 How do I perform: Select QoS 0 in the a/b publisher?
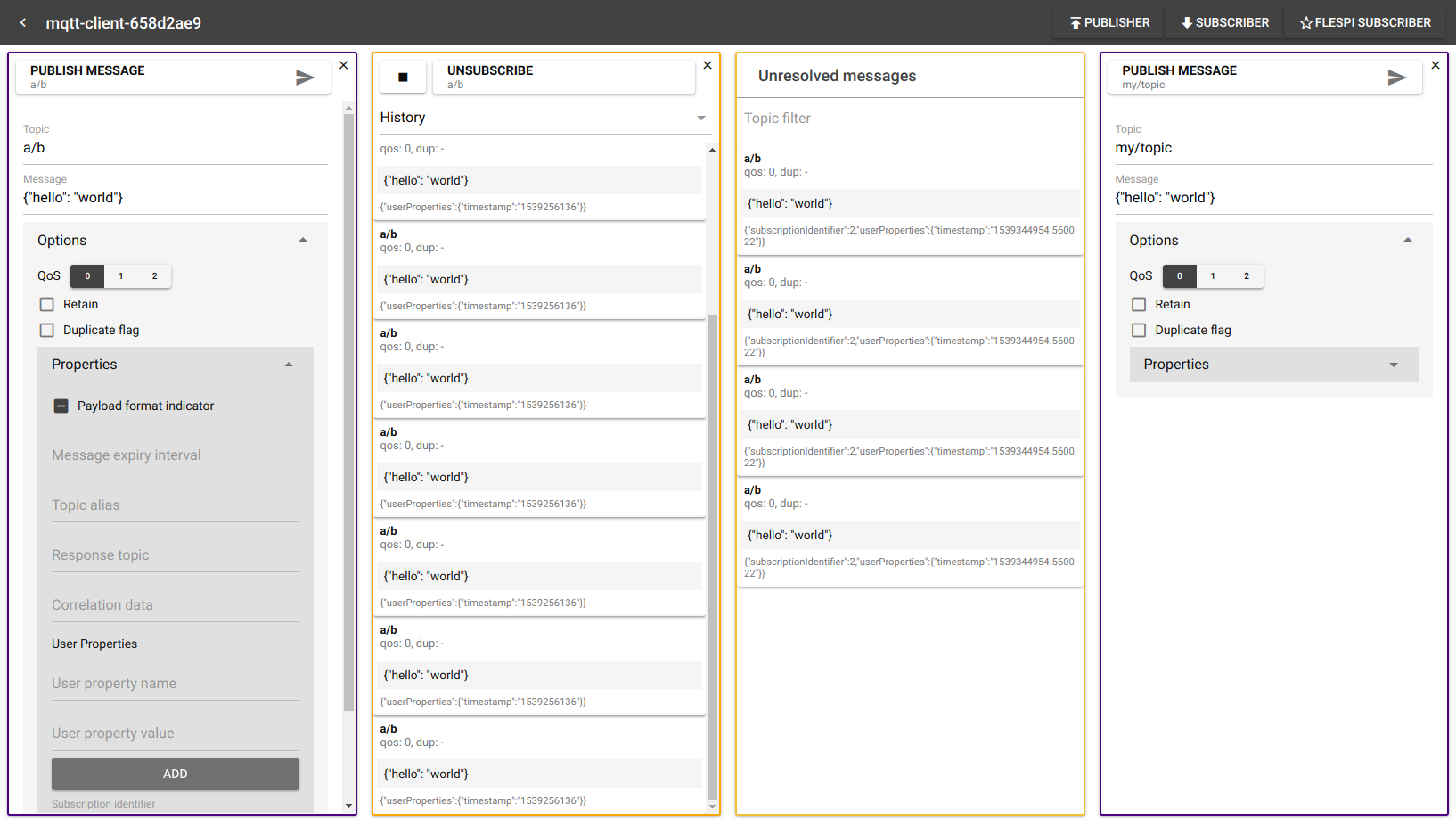(87, 276)
